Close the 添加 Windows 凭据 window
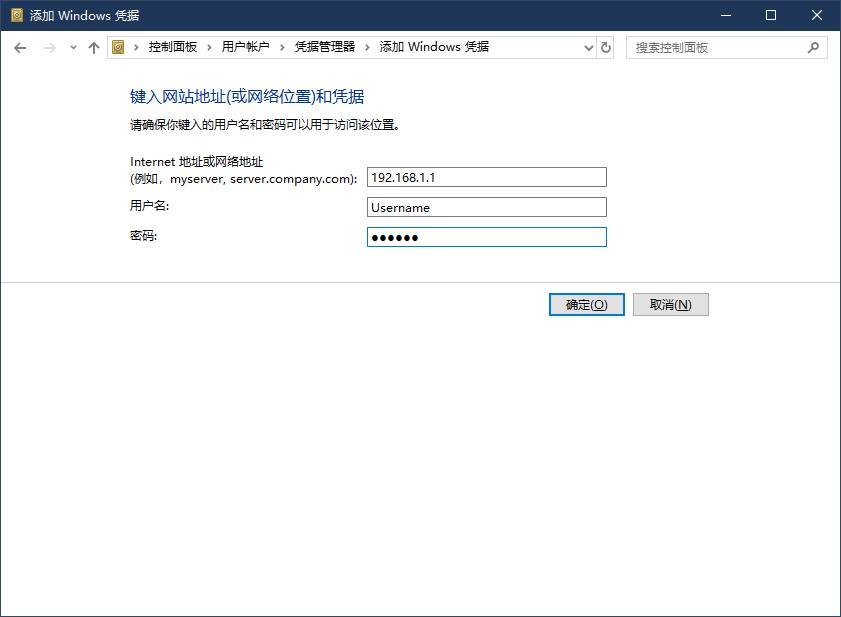 tap(816, 15)
